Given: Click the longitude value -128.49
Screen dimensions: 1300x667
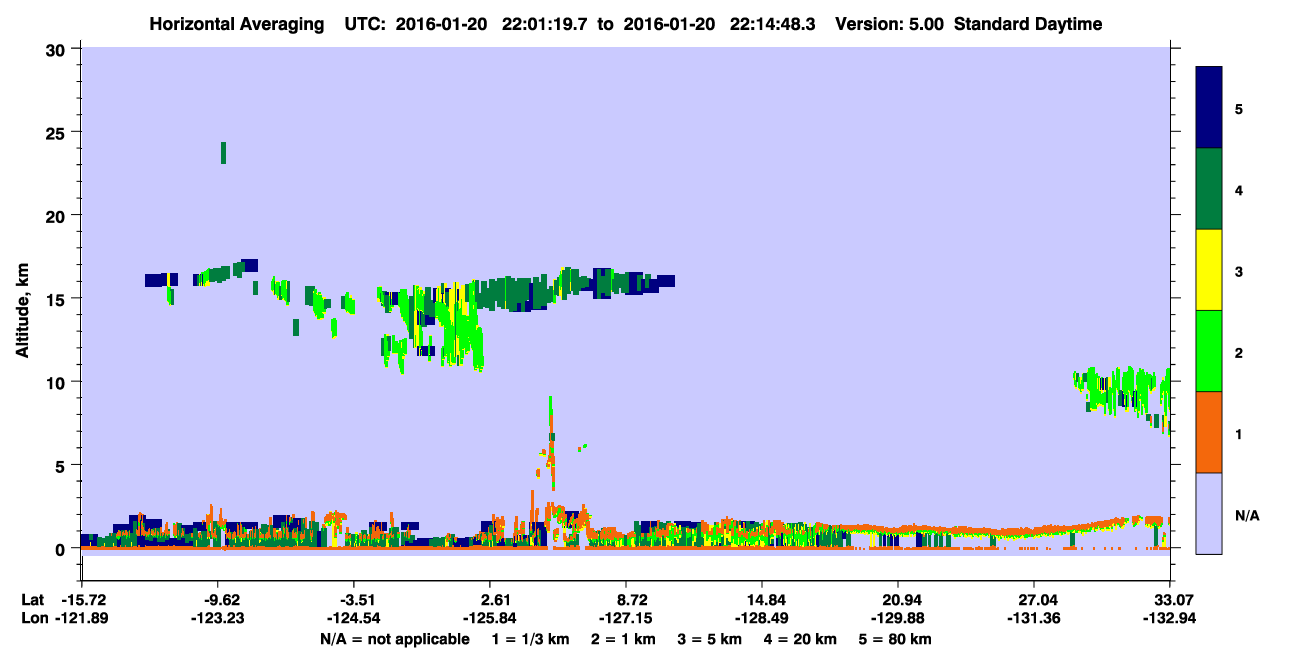Looking at the screenshot, I should pos(762,618).
